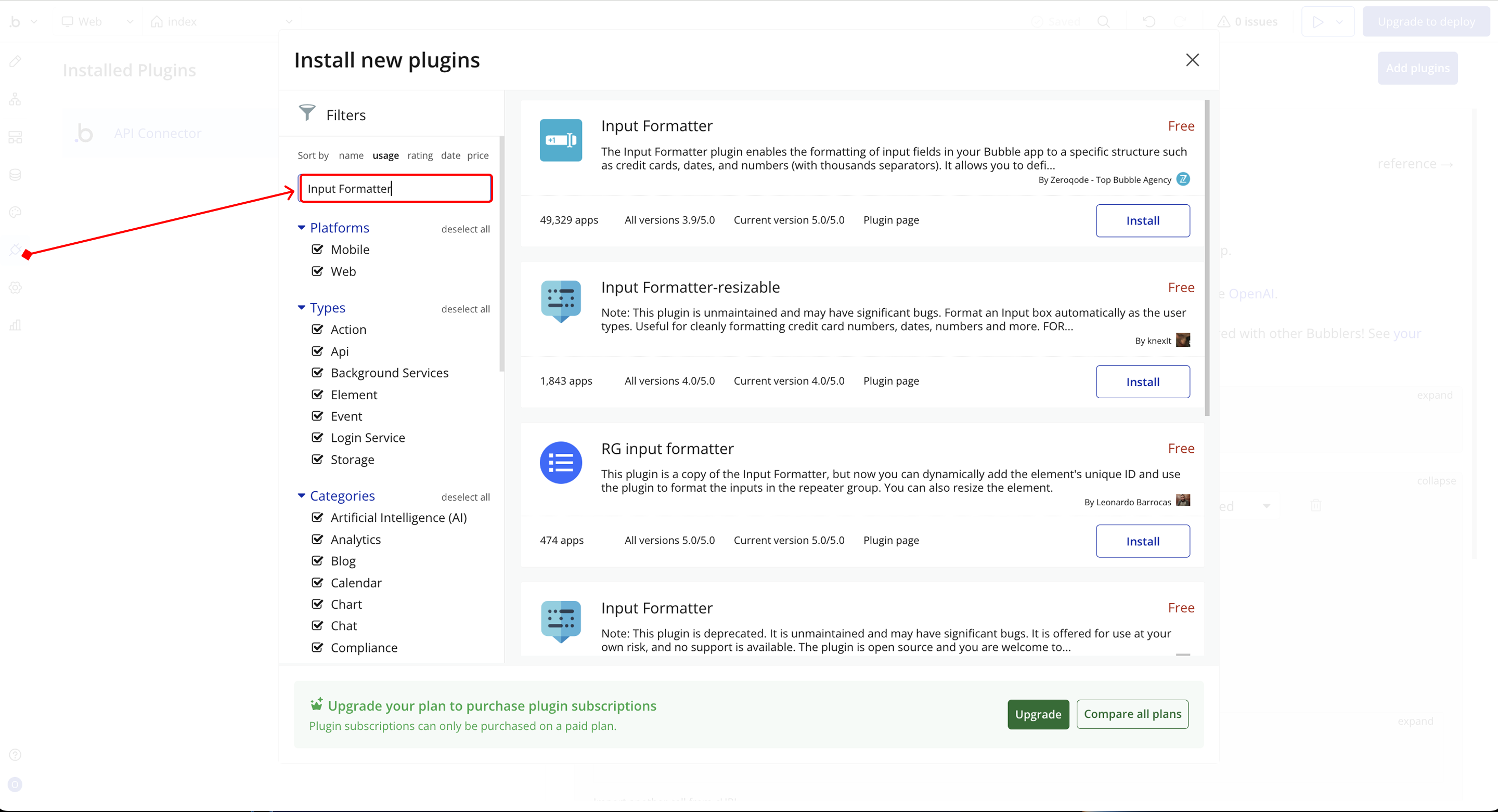Click the Filters funnel icon
This screenshot has height=812, width=1498.
click(307, 113)
